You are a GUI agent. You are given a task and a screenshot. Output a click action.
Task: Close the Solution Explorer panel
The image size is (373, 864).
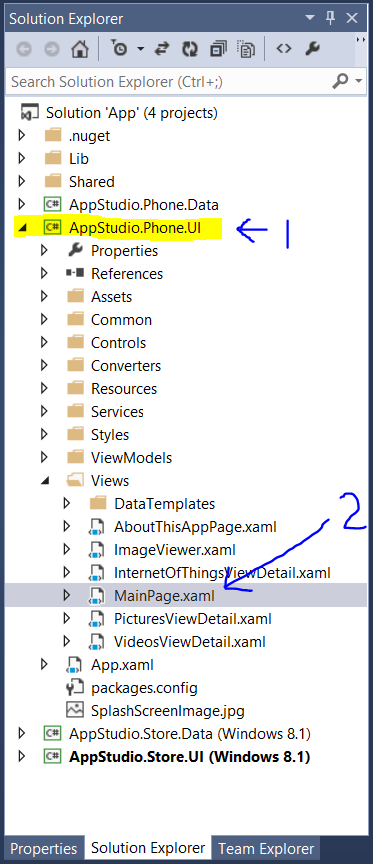coord(353,18)
